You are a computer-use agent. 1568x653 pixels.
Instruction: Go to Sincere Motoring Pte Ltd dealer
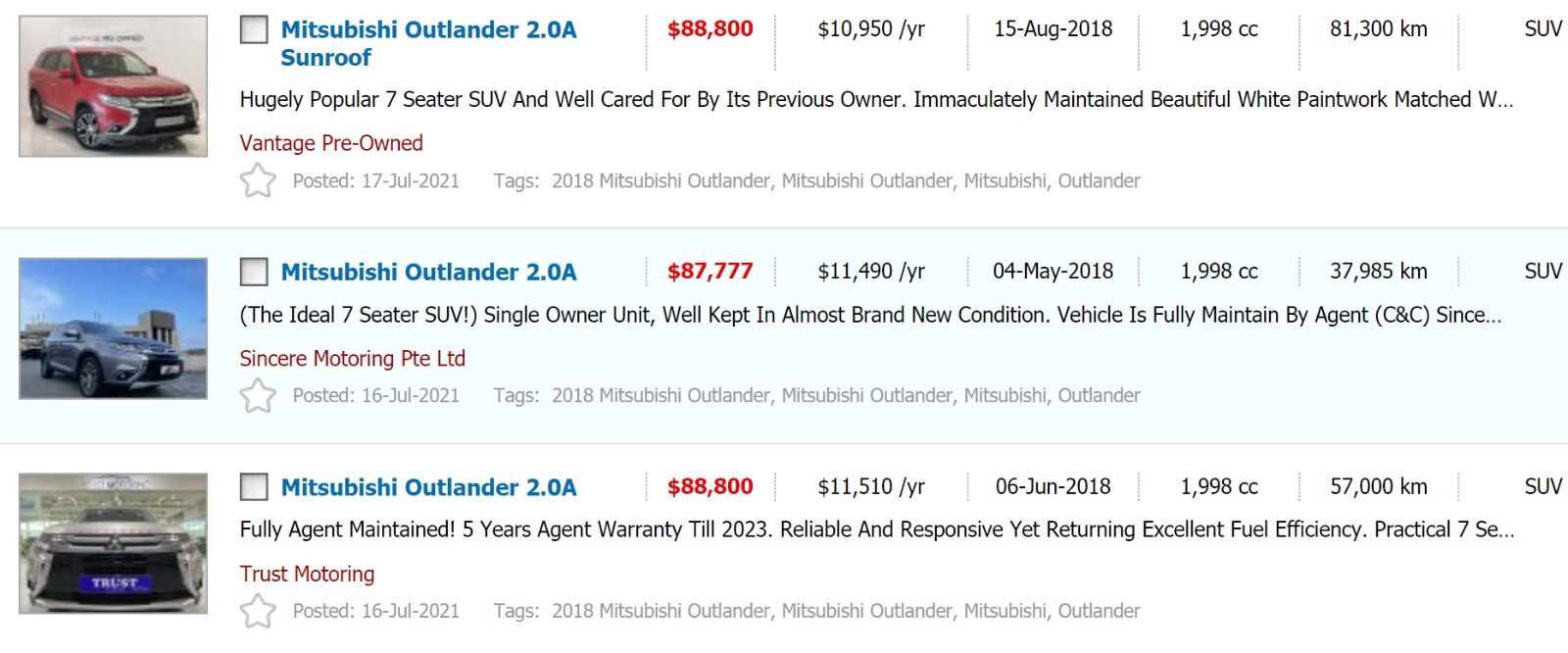(352, 359)
